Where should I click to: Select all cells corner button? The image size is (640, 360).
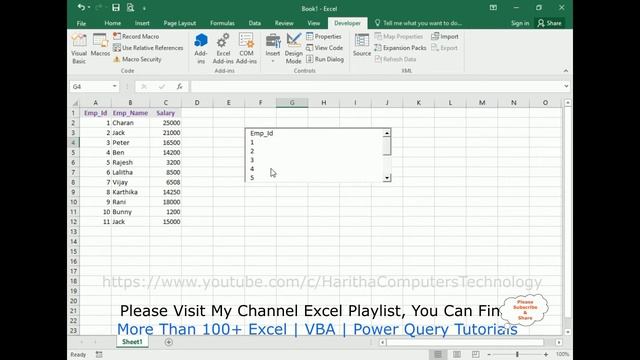75,102
